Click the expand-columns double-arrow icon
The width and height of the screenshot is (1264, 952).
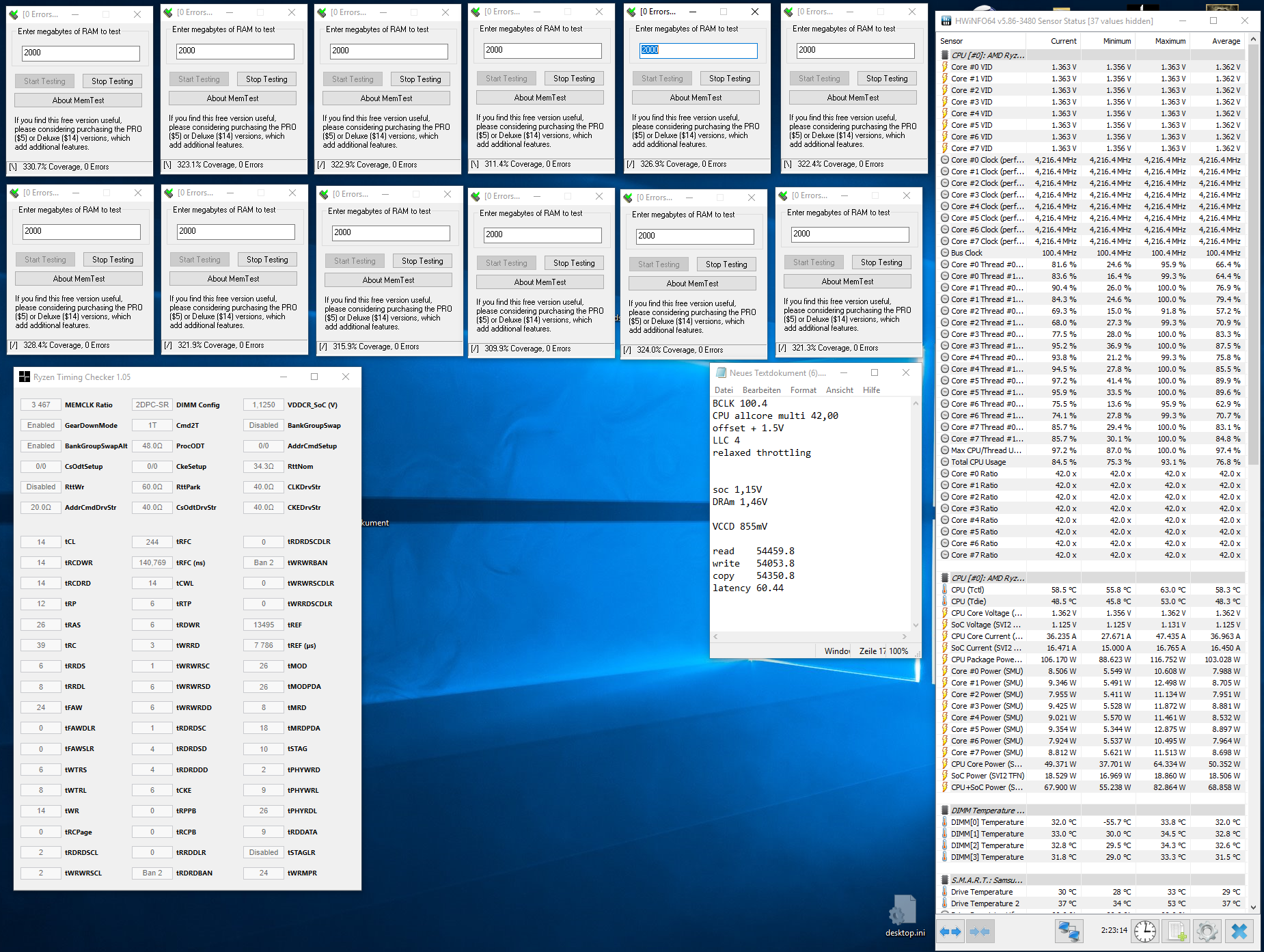point(950,931)
